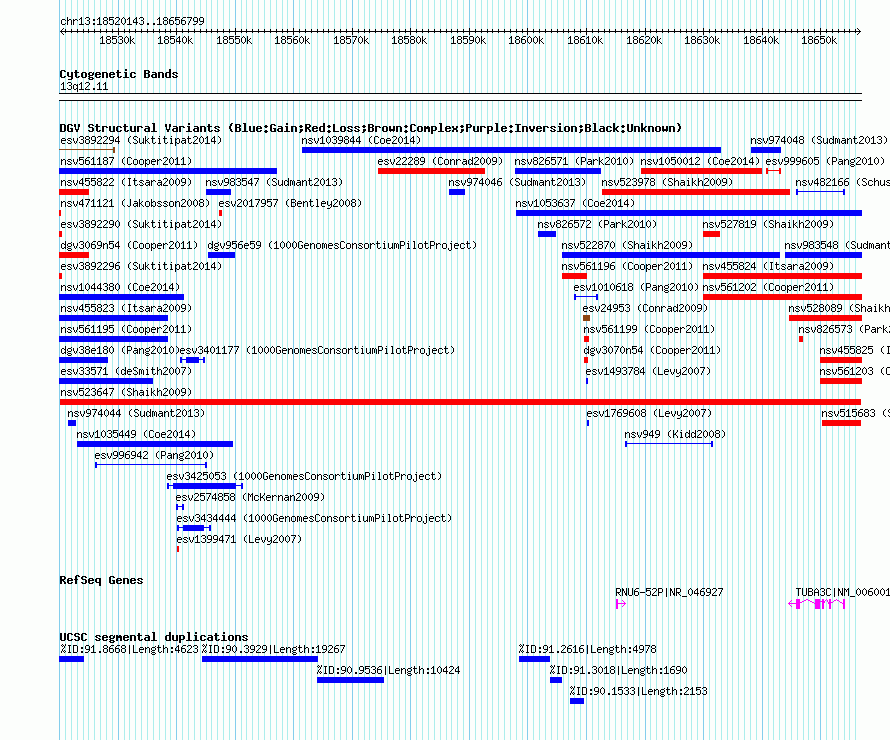This screenshot has height=740, width=890.
Task: Open variant label nsv974044 (Sudmant2013)
Action: point(136,413)
